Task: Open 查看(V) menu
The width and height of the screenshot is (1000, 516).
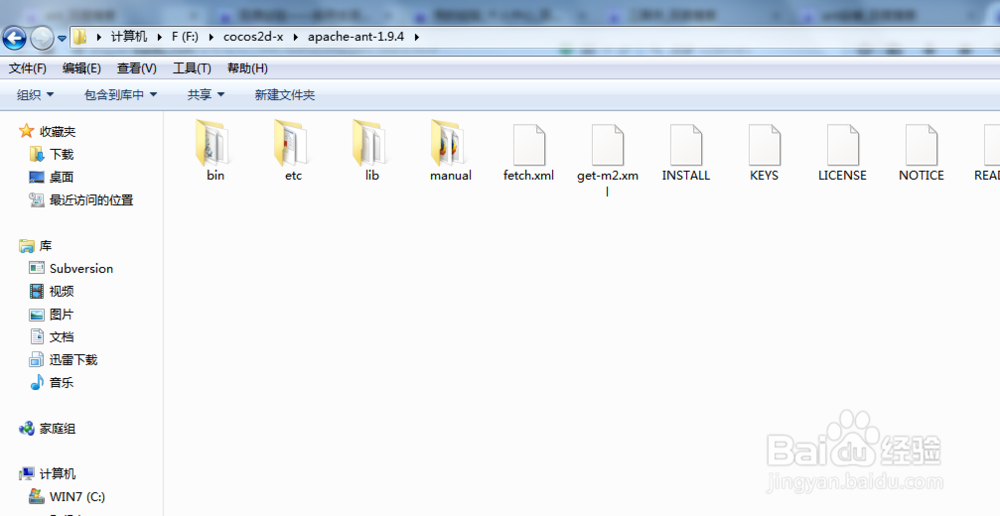Action: (x=136, y=68)
